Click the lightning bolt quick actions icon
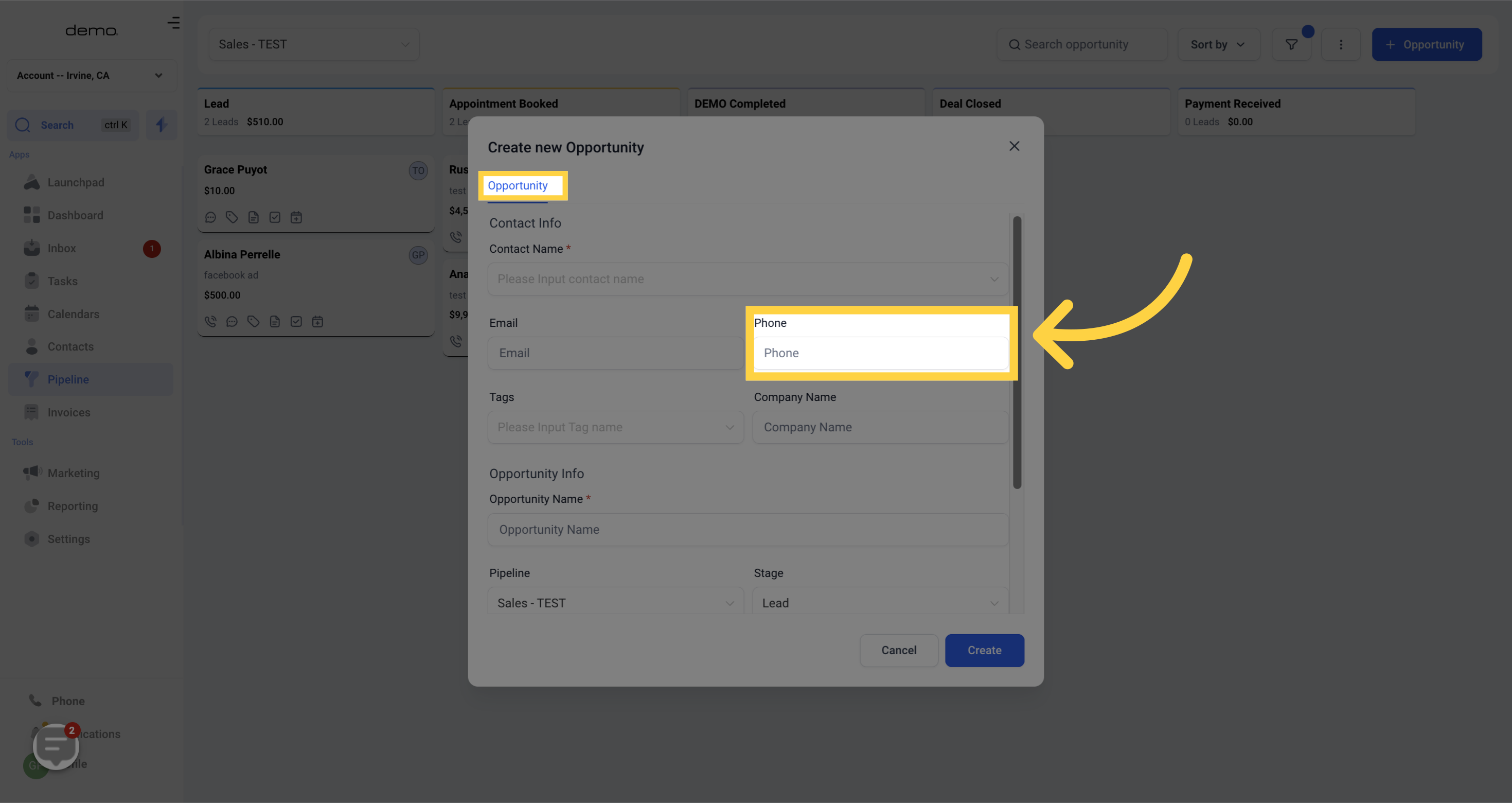This screenshot has height=803, width=1512. [162, 125]
